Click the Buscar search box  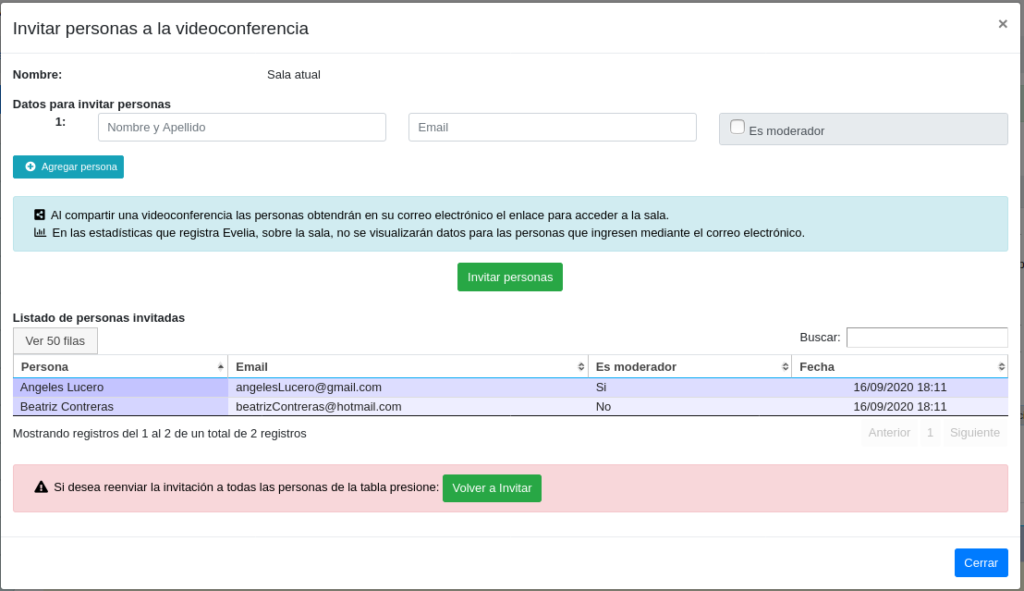[x=927, y=338]
